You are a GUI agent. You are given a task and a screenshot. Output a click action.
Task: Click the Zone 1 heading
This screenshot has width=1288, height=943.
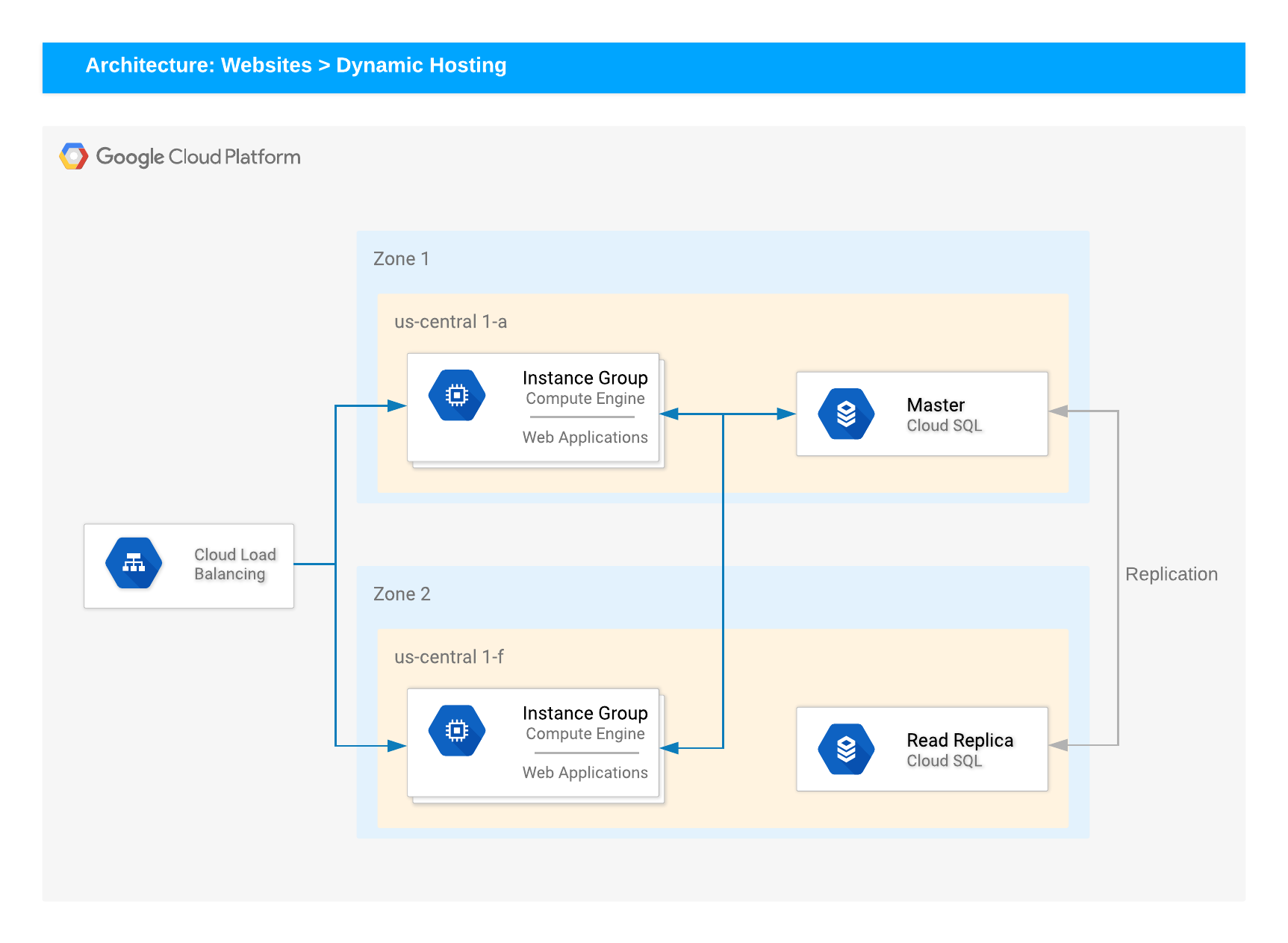coord(401,259)
